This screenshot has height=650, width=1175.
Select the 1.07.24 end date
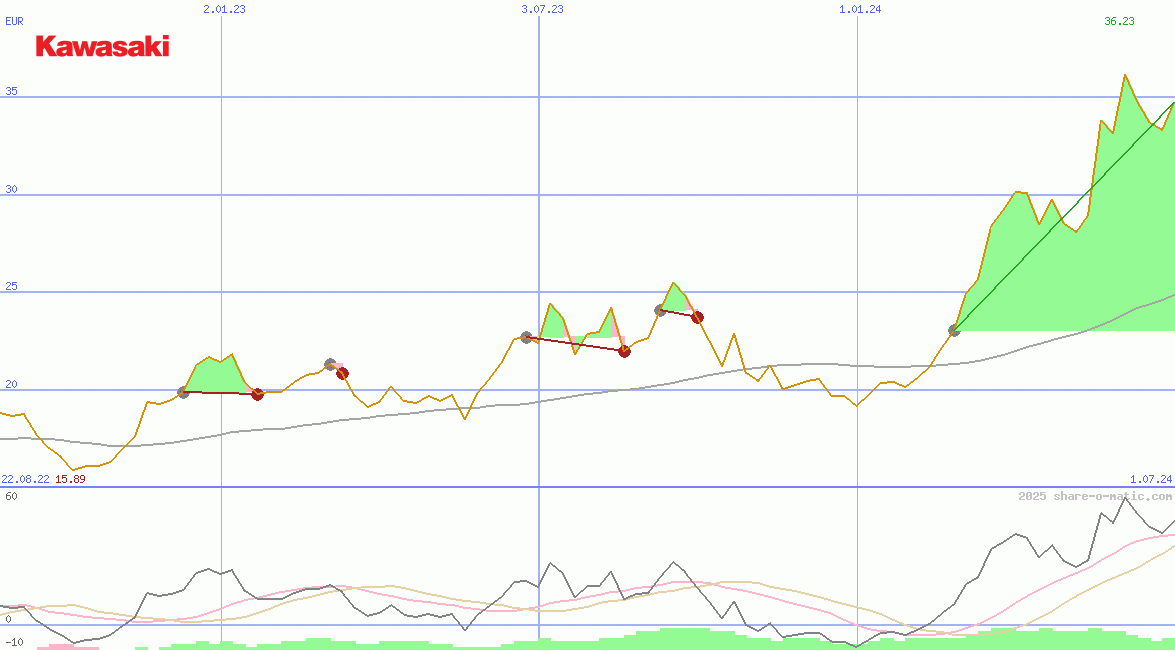[x=1151, y=479]
